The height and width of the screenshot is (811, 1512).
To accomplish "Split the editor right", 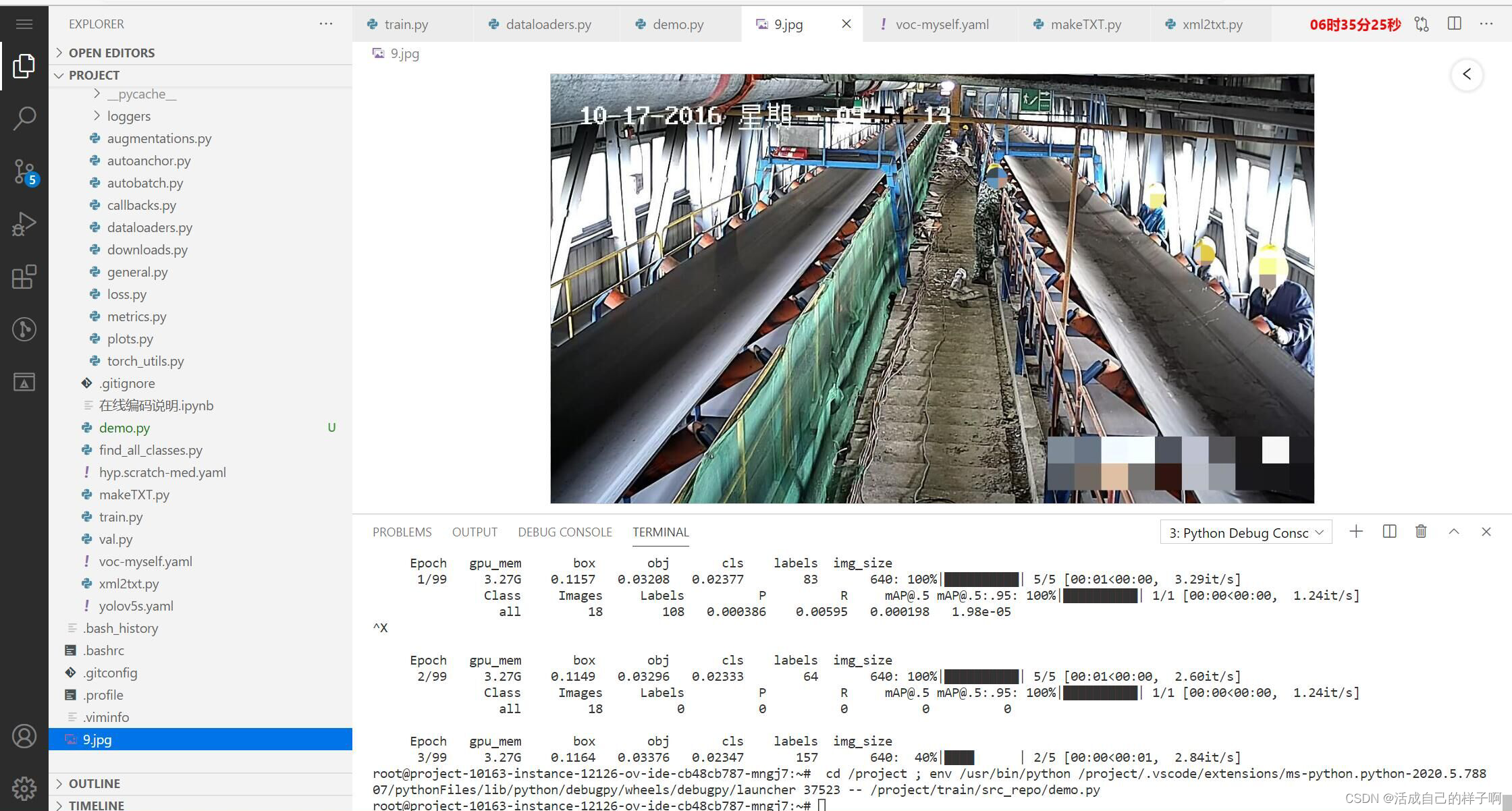I will pos(1455,24).
